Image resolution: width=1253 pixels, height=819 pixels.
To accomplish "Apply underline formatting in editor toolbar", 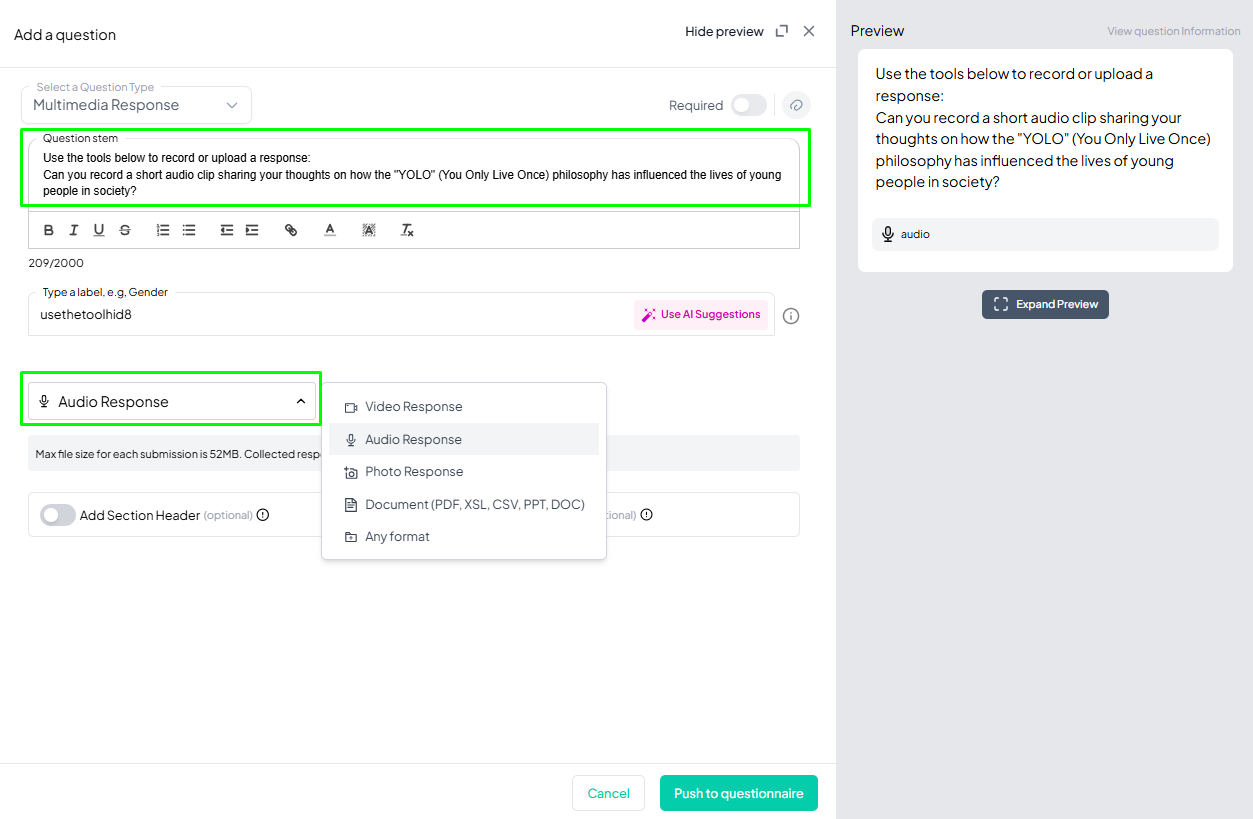I will click(99, 230).
